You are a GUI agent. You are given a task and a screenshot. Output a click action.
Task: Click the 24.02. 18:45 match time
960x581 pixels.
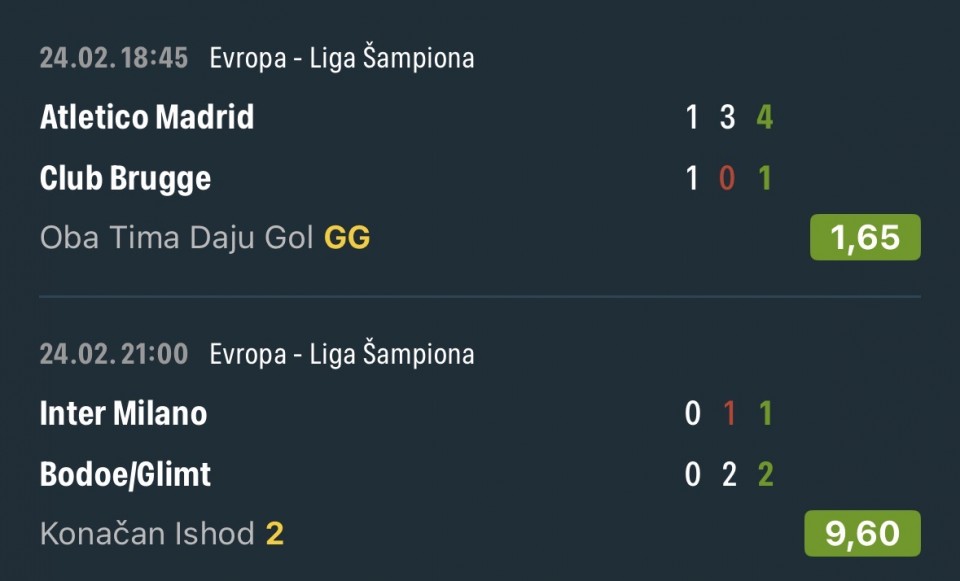pyautogui.click(x=114, y=58)
